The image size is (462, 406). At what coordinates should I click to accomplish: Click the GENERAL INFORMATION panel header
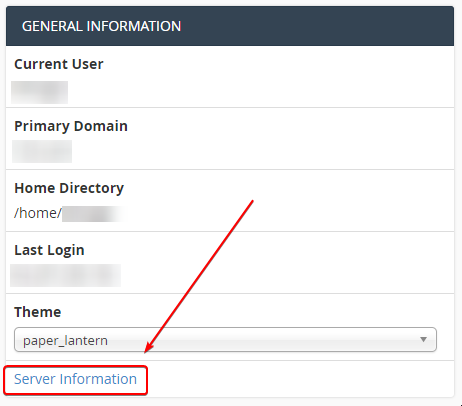coord(230,26)
